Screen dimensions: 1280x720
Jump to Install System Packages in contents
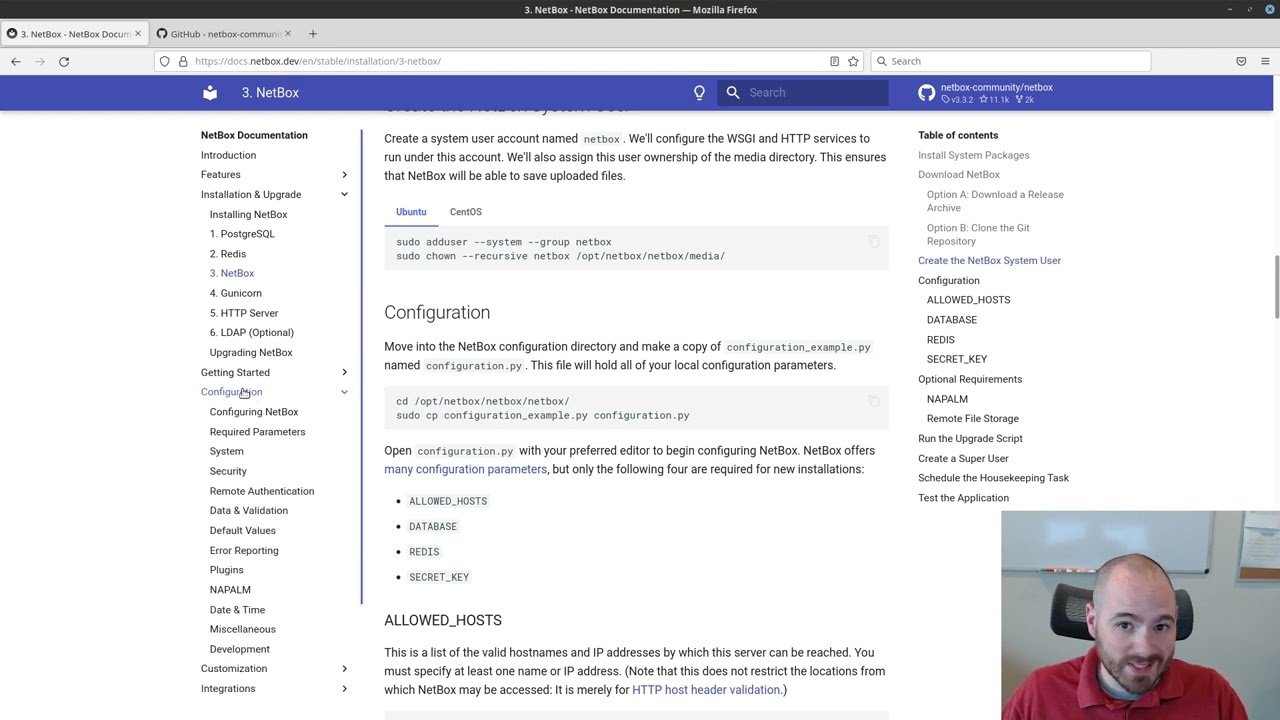coord(974,155)
